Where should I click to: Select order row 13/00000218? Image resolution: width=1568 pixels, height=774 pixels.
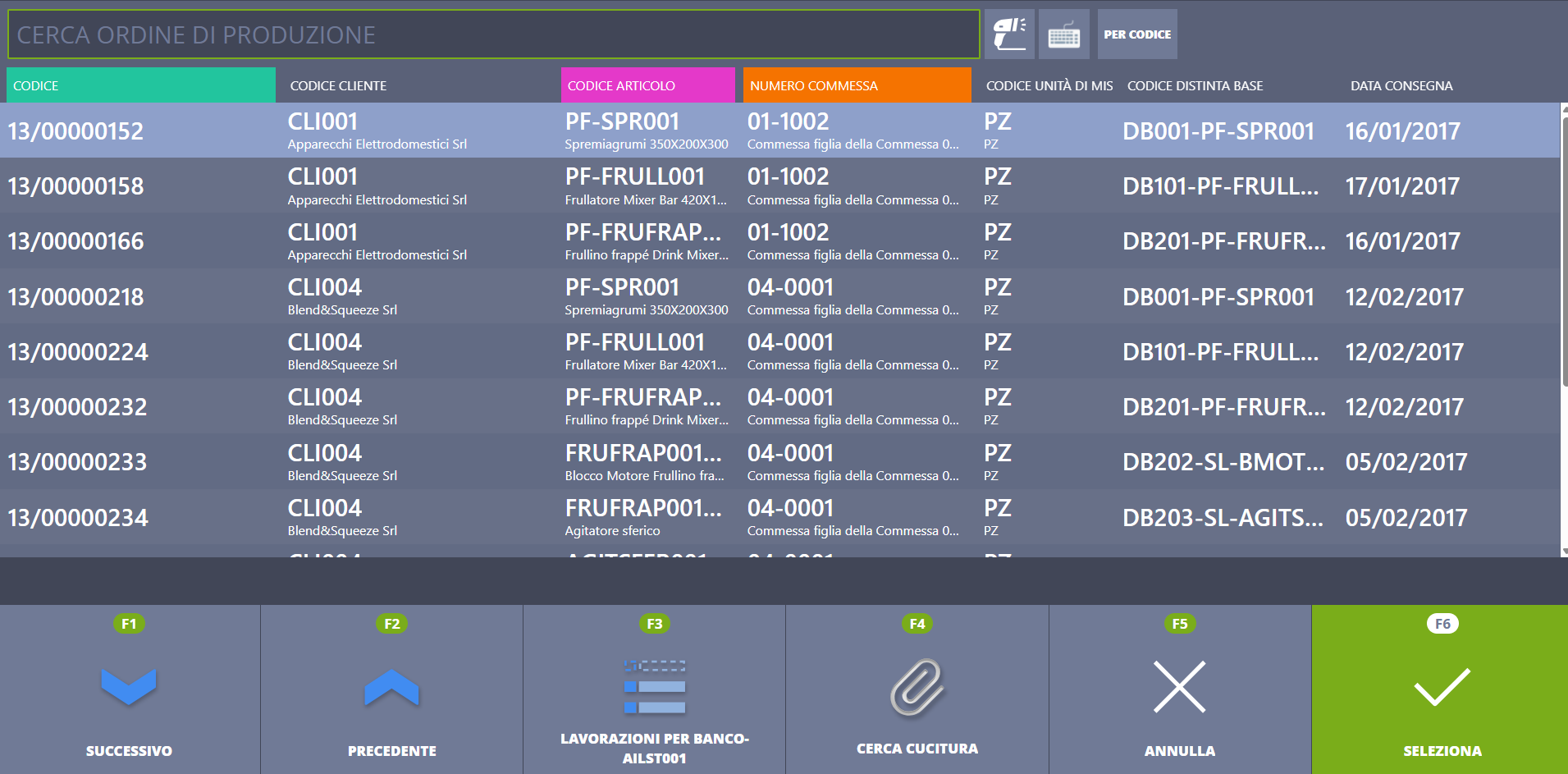pyautogui.click(x=75, y=297)
